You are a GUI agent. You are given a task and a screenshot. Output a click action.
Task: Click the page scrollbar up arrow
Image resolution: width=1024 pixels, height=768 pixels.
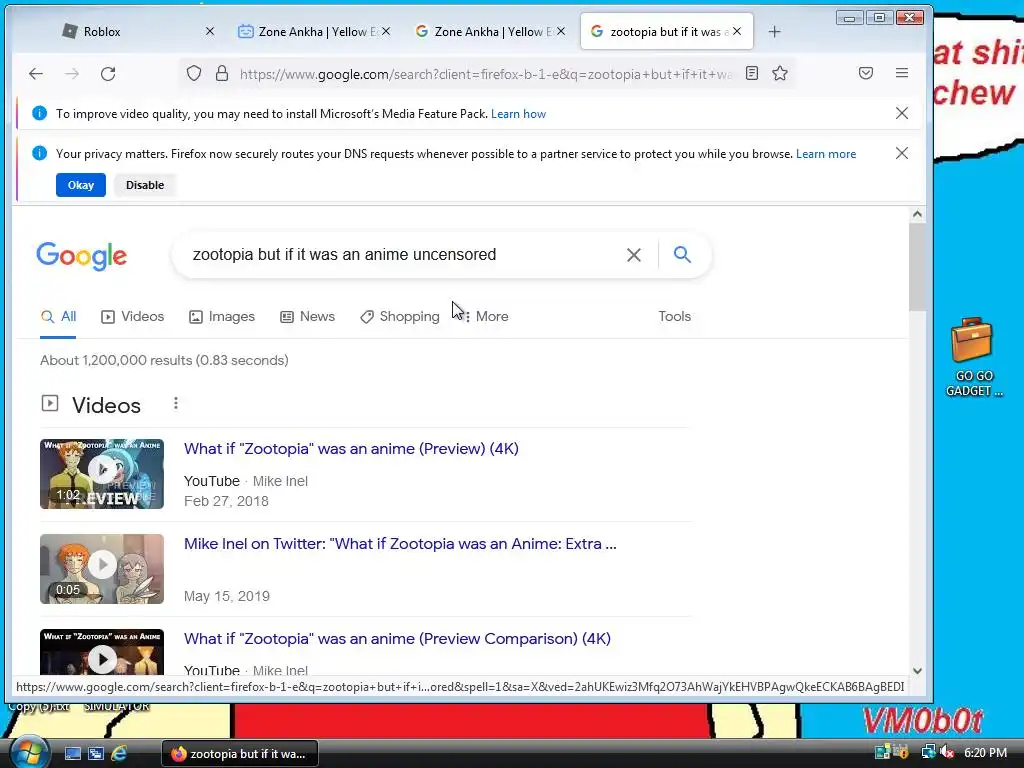pos(917,214)
